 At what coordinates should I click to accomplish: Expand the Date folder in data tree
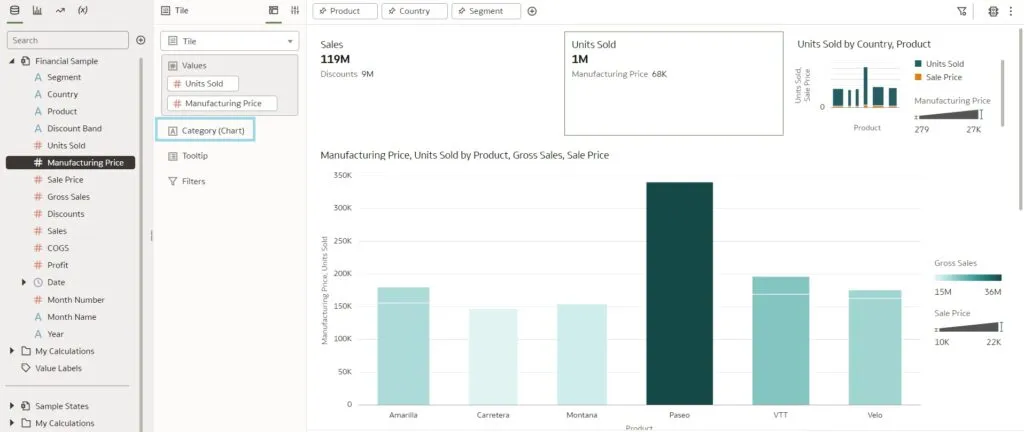(24, 283)
